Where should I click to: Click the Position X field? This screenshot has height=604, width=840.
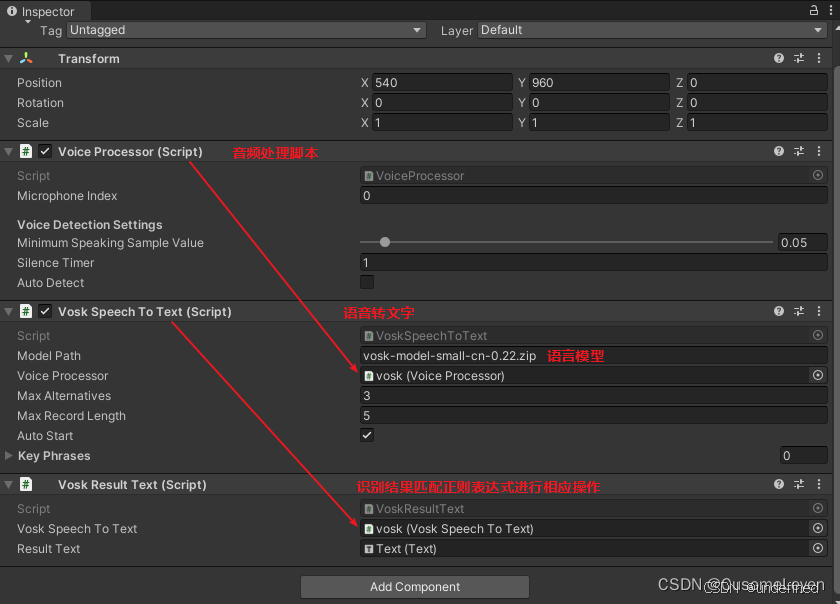pos(442,83)
